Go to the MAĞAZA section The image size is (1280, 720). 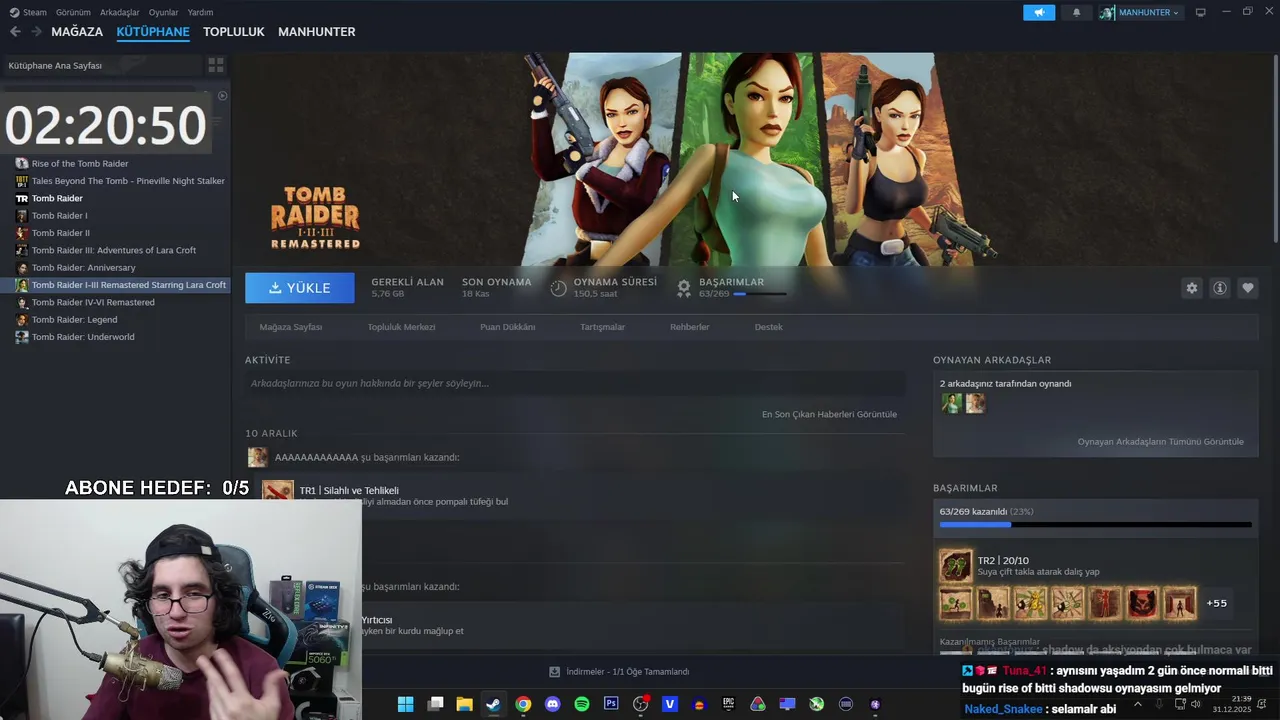coord(77,32)
